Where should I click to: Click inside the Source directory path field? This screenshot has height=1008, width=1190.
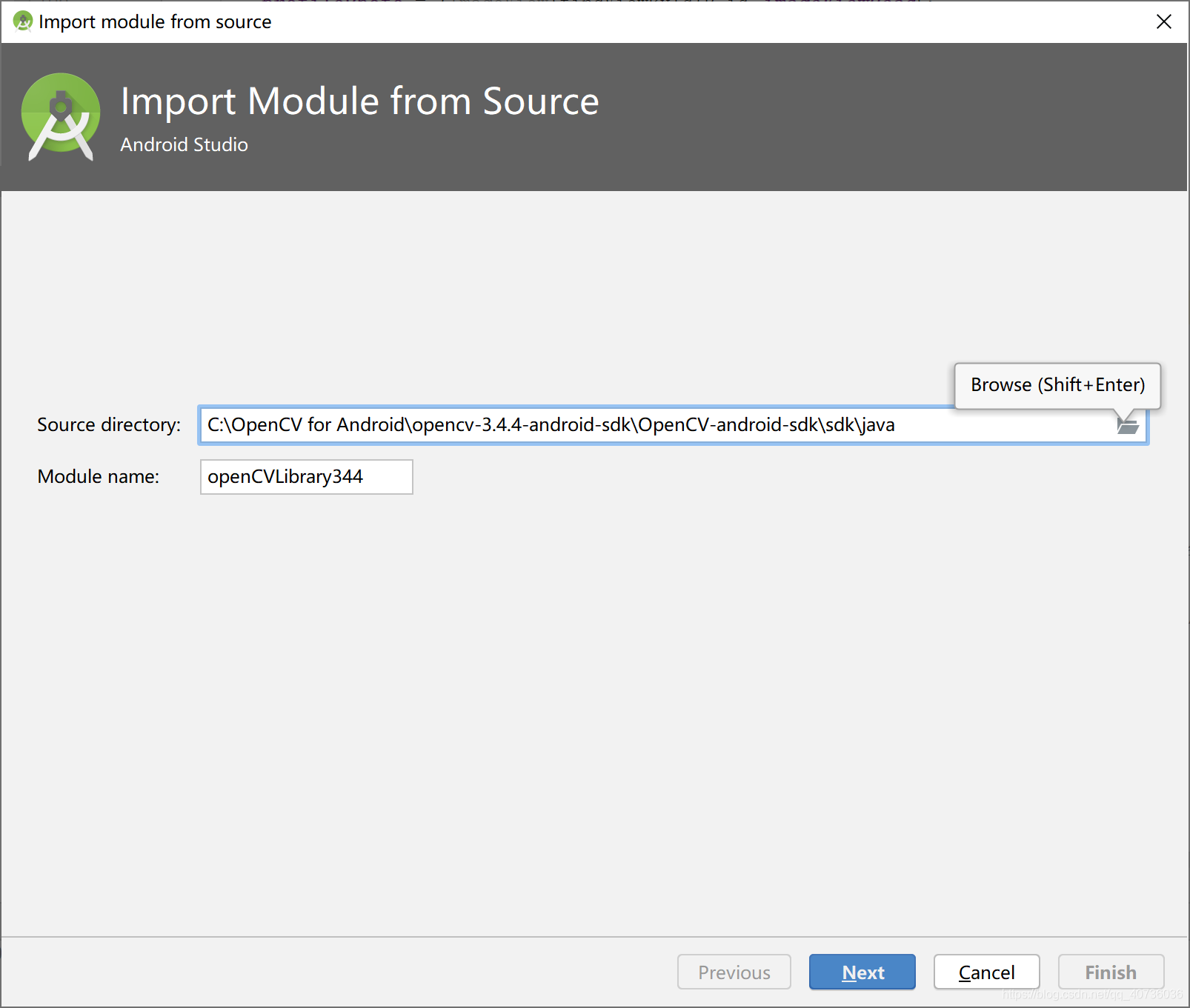(673, 425)
